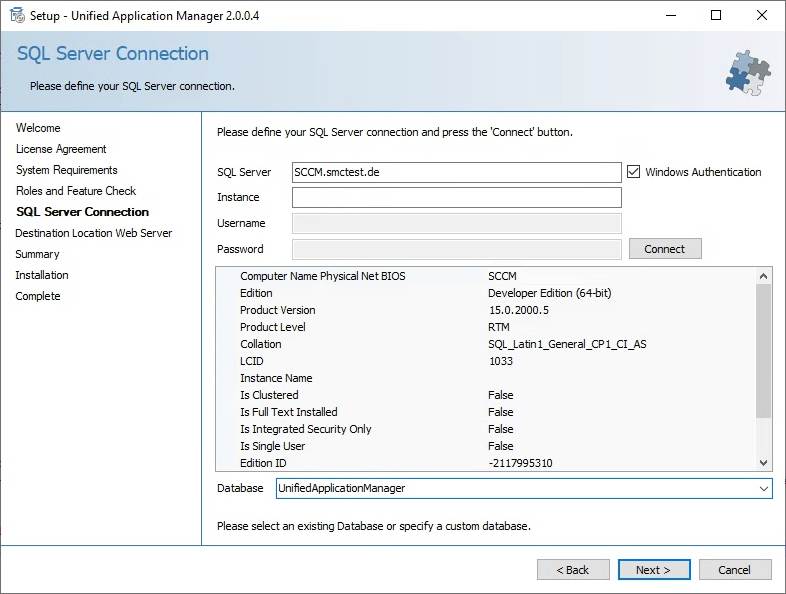The width and height of the screenshot is (786, 594).
Task: Go to the Next step
Action: click(654, 570)
